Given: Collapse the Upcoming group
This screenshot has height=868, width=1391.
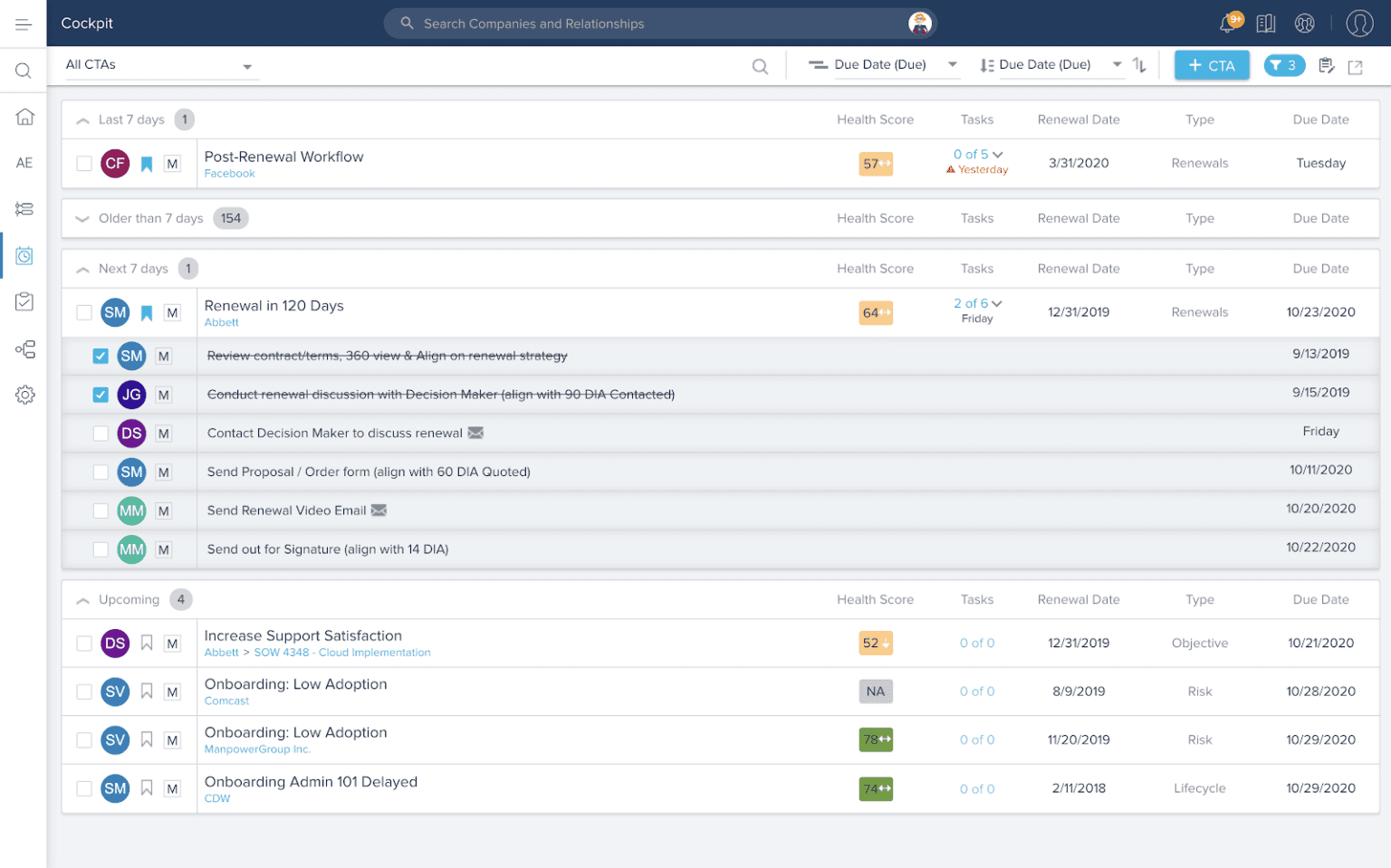Looking at the screenshot, I should click(x=82, y=600).
